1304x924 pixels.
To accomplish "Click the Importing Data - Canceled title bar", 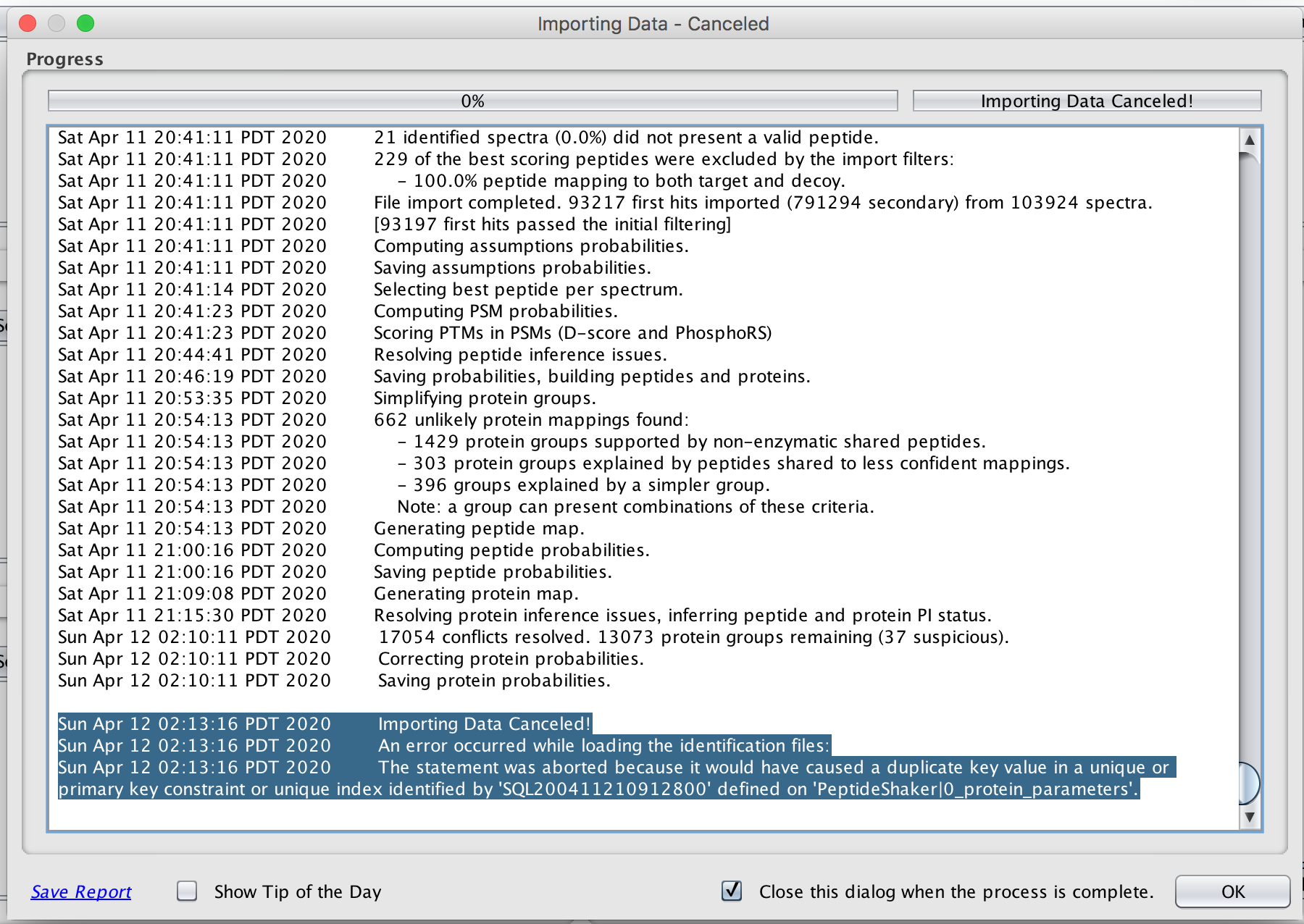I will 652,23.
